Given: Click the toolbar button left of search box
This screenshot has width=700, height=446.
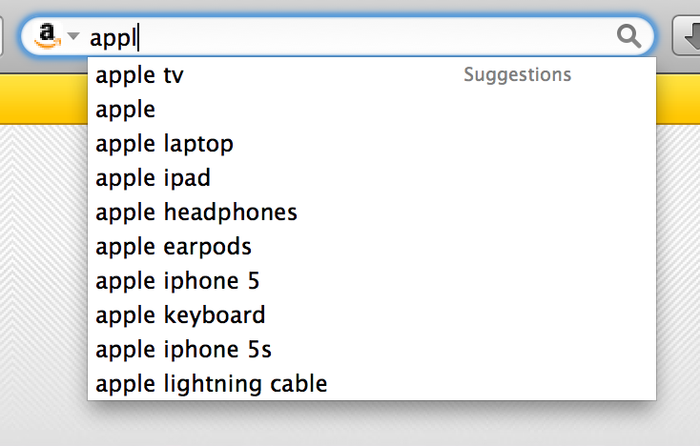Looking at the screenshot, I should pos(1,36).
